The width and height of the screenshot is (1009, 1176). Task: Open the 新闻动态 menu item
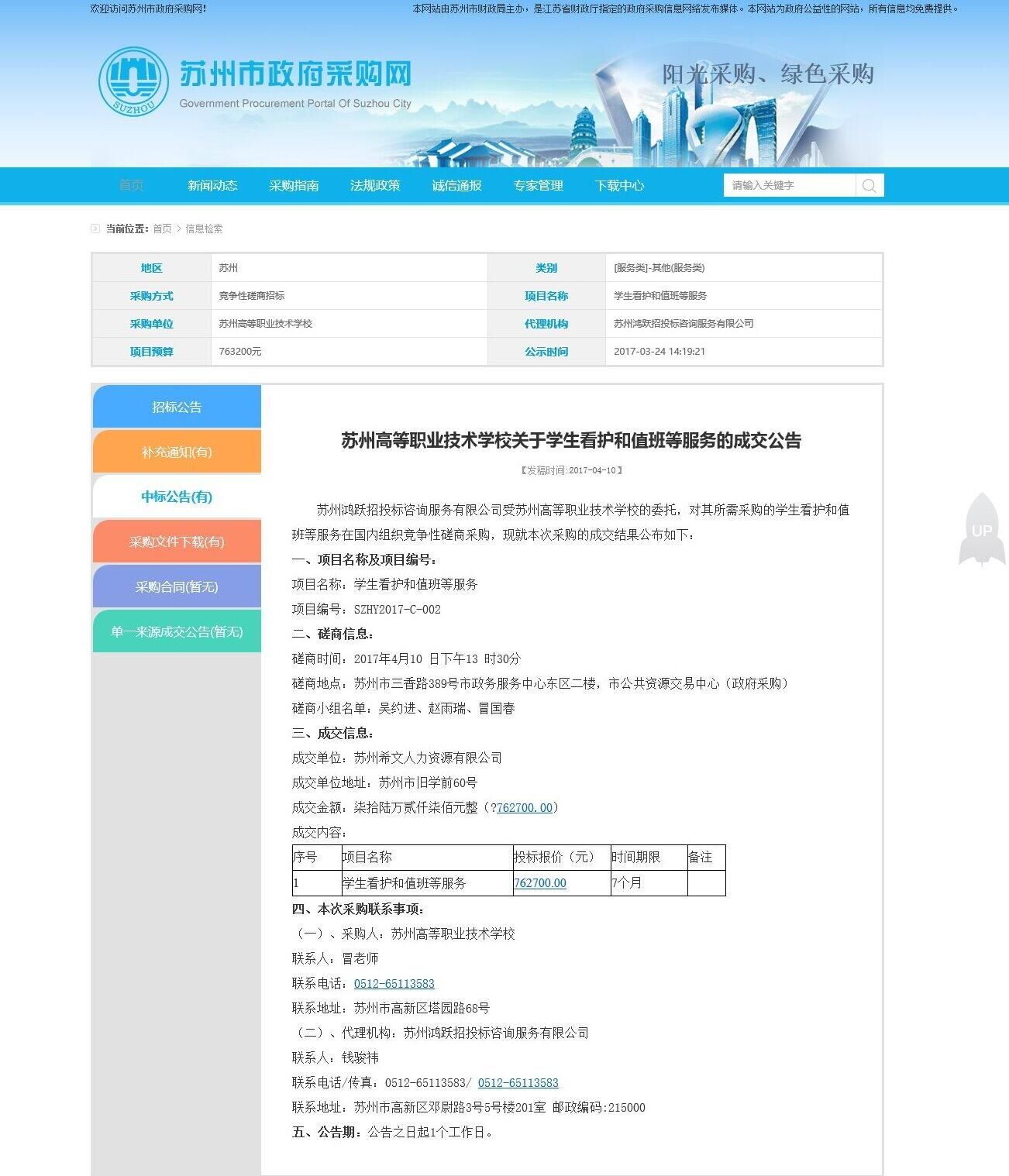212,185
